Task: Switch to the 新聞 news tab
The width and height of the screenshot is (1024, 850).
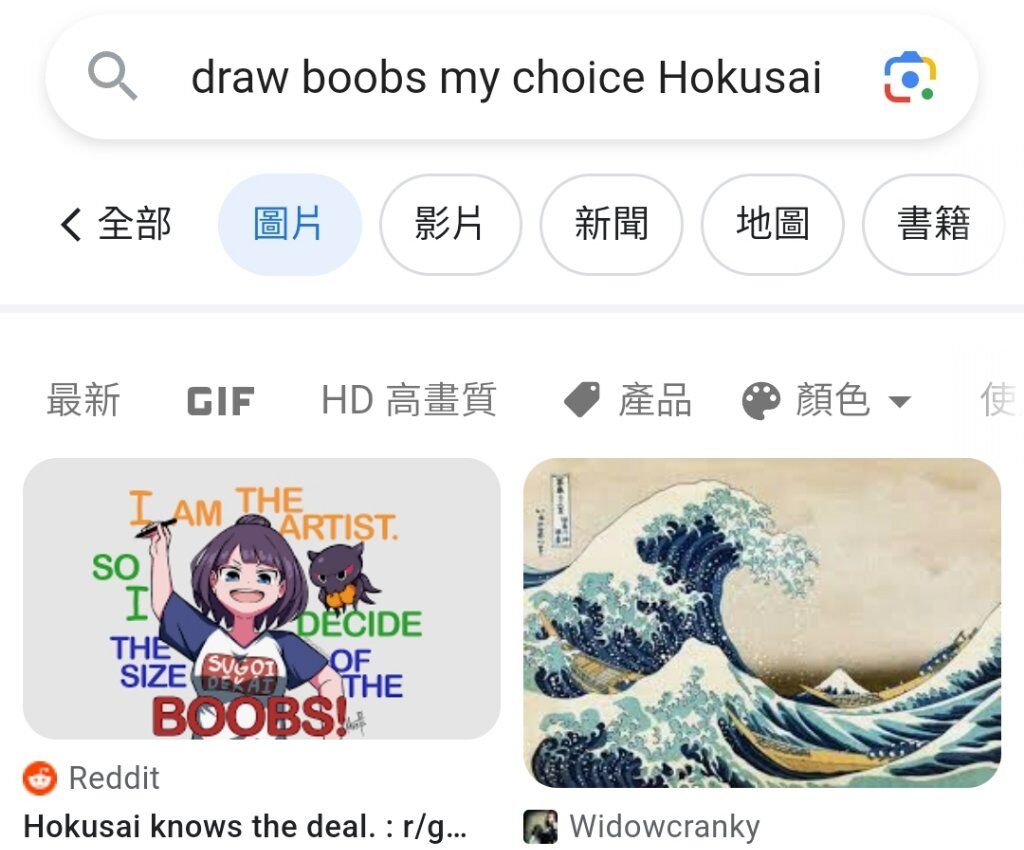Action: coord(611,225)
